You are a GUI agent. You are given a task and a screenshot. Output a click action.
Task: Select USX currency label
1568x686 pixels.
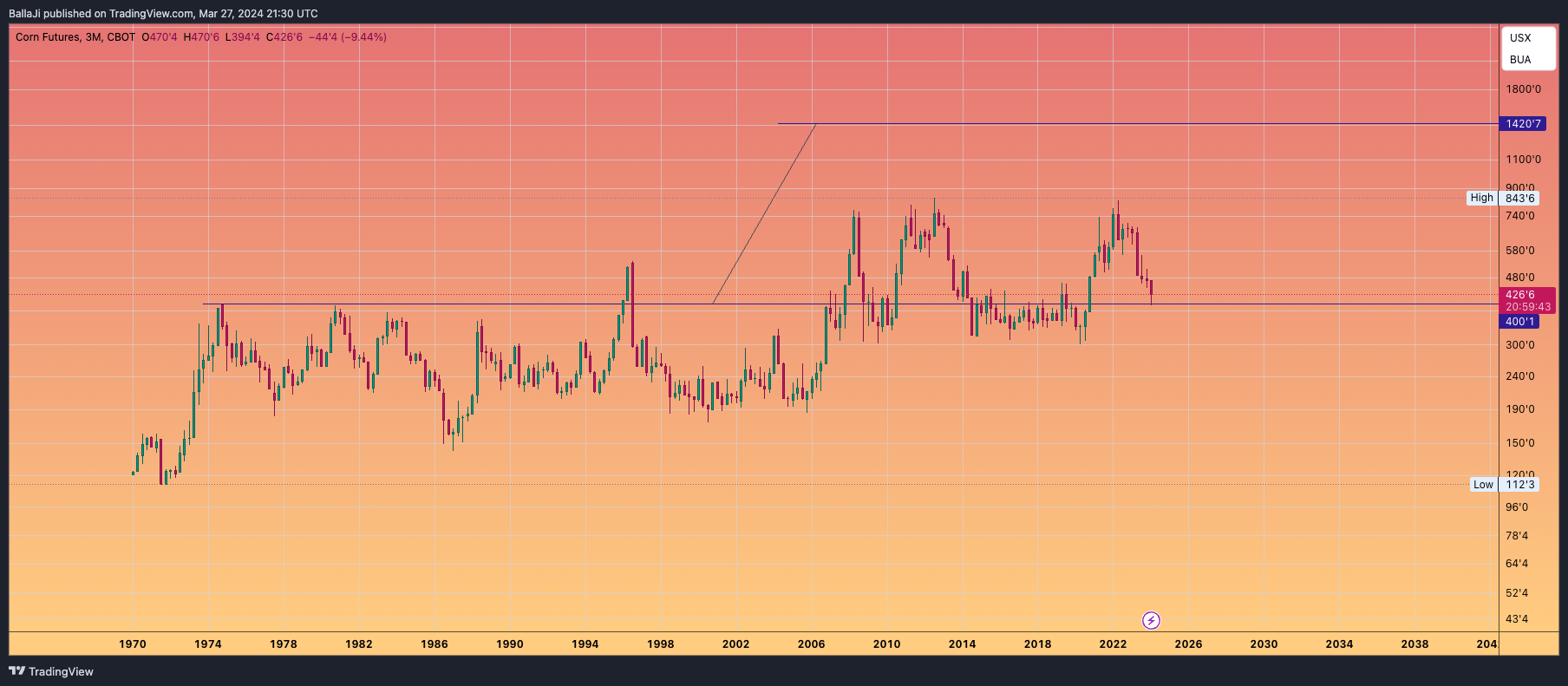1520,38
